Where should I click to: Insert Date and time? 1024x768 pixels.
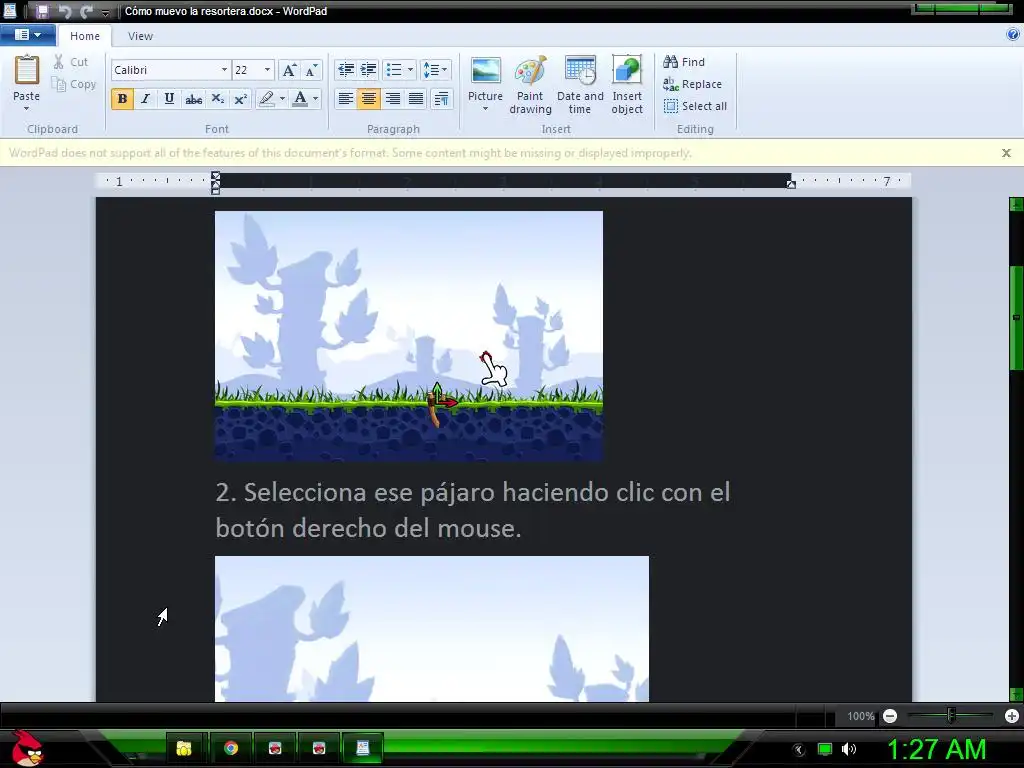580,85
